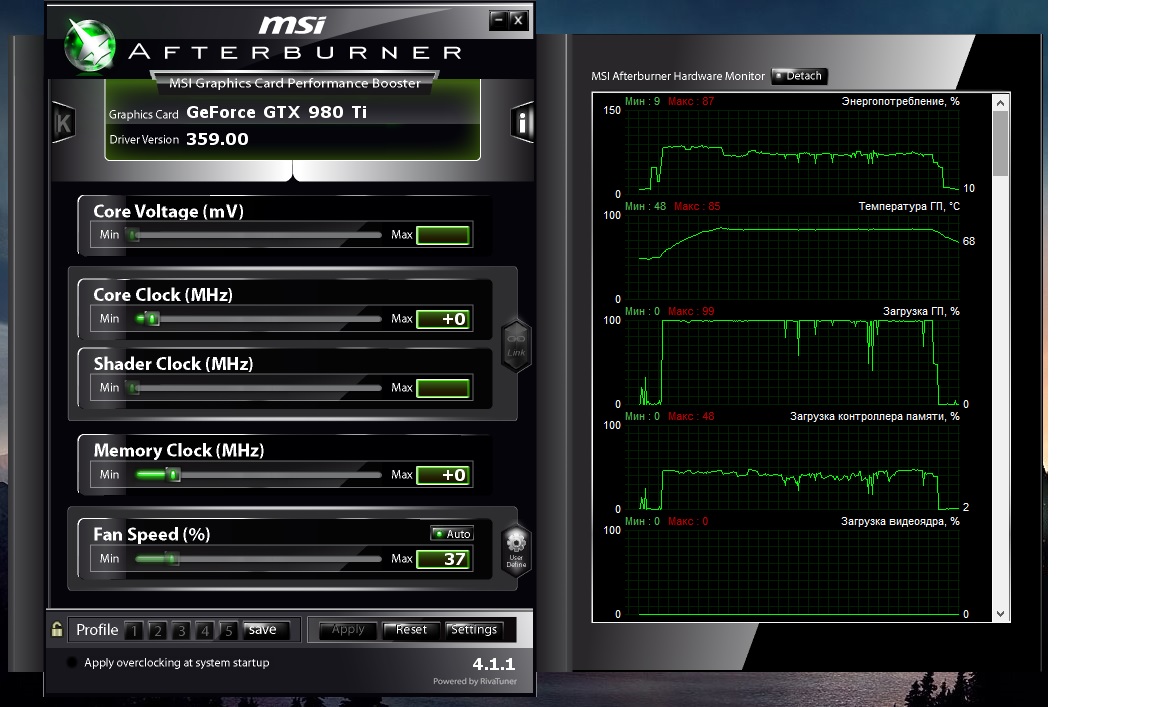Click the Core Voltage value field
This screenshot has height=707, width=1152.
coord(443,235)
